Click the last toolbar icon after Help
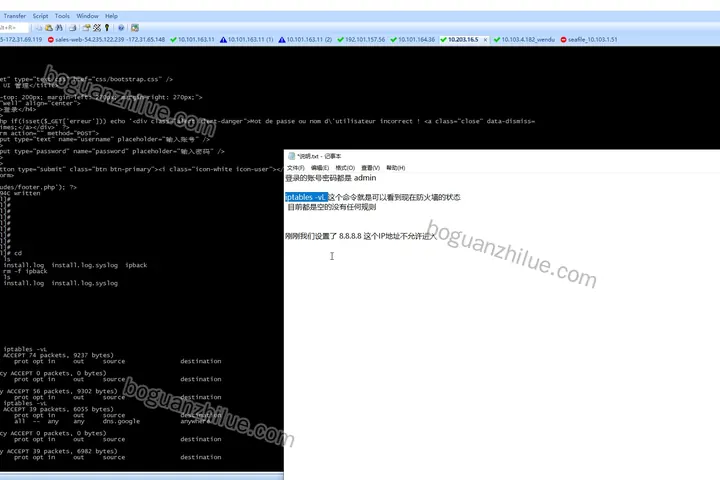720x480 pixels. click(x=135, y=28)
